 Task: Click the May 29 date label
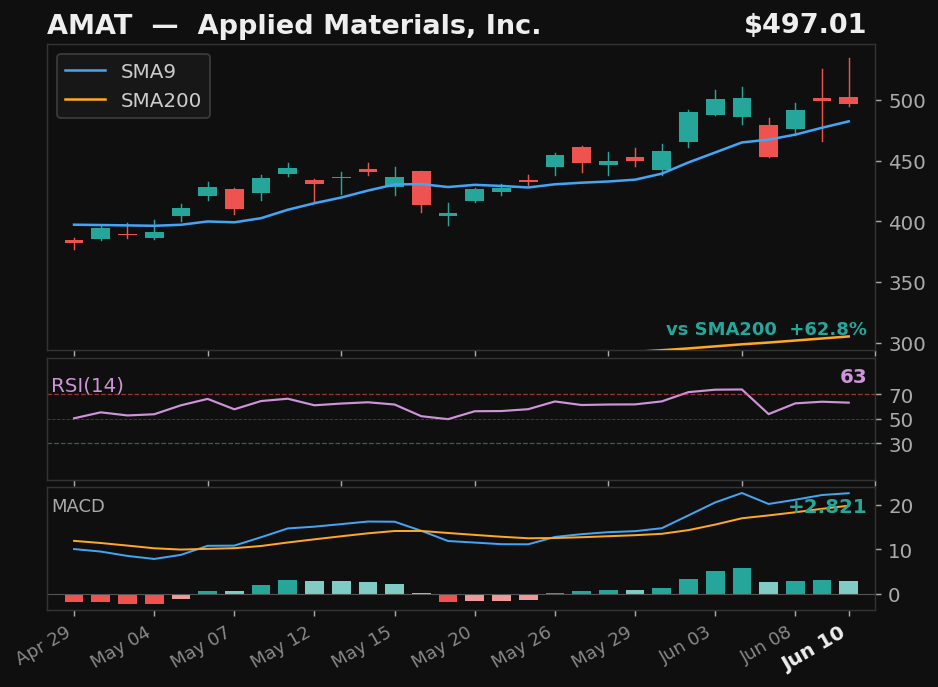[603, 647]
